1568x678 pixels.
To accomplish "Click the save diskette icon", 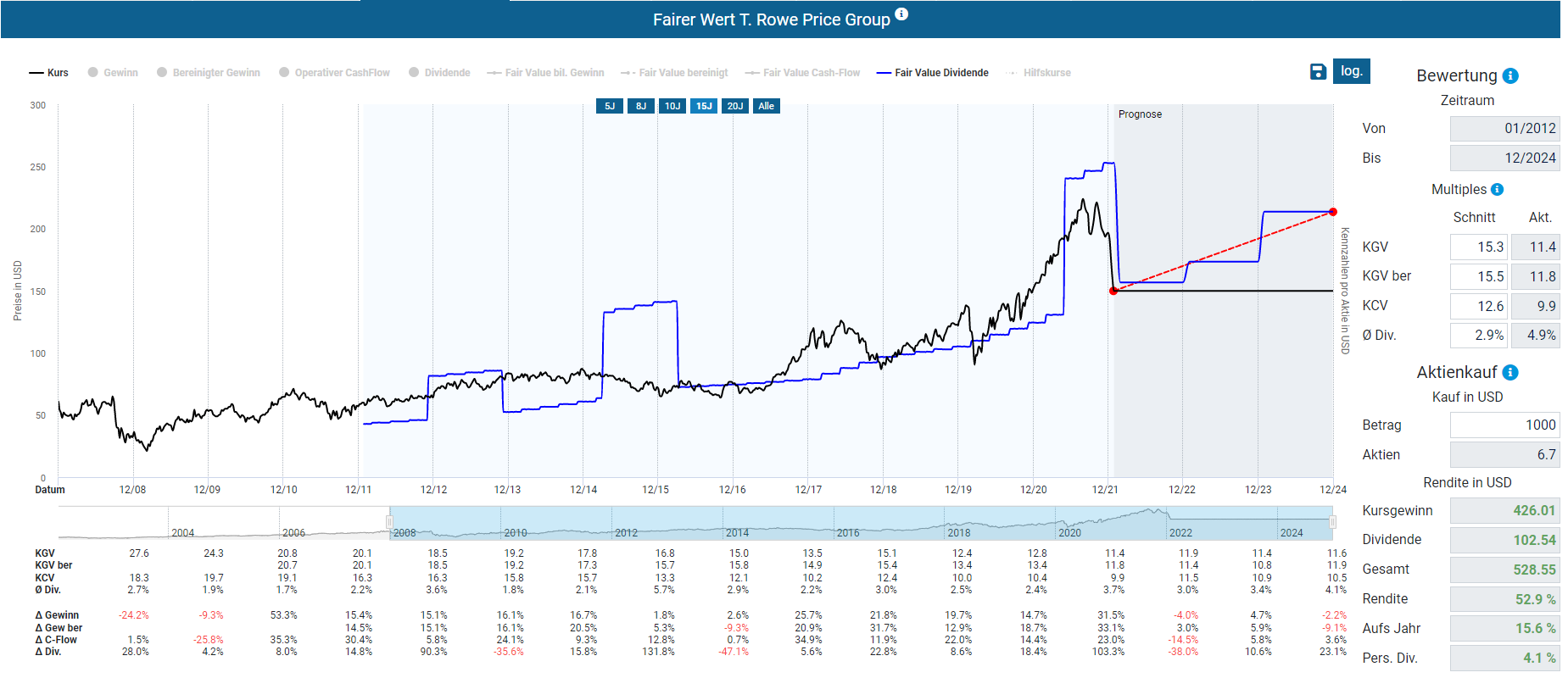I will point(1318,72).
